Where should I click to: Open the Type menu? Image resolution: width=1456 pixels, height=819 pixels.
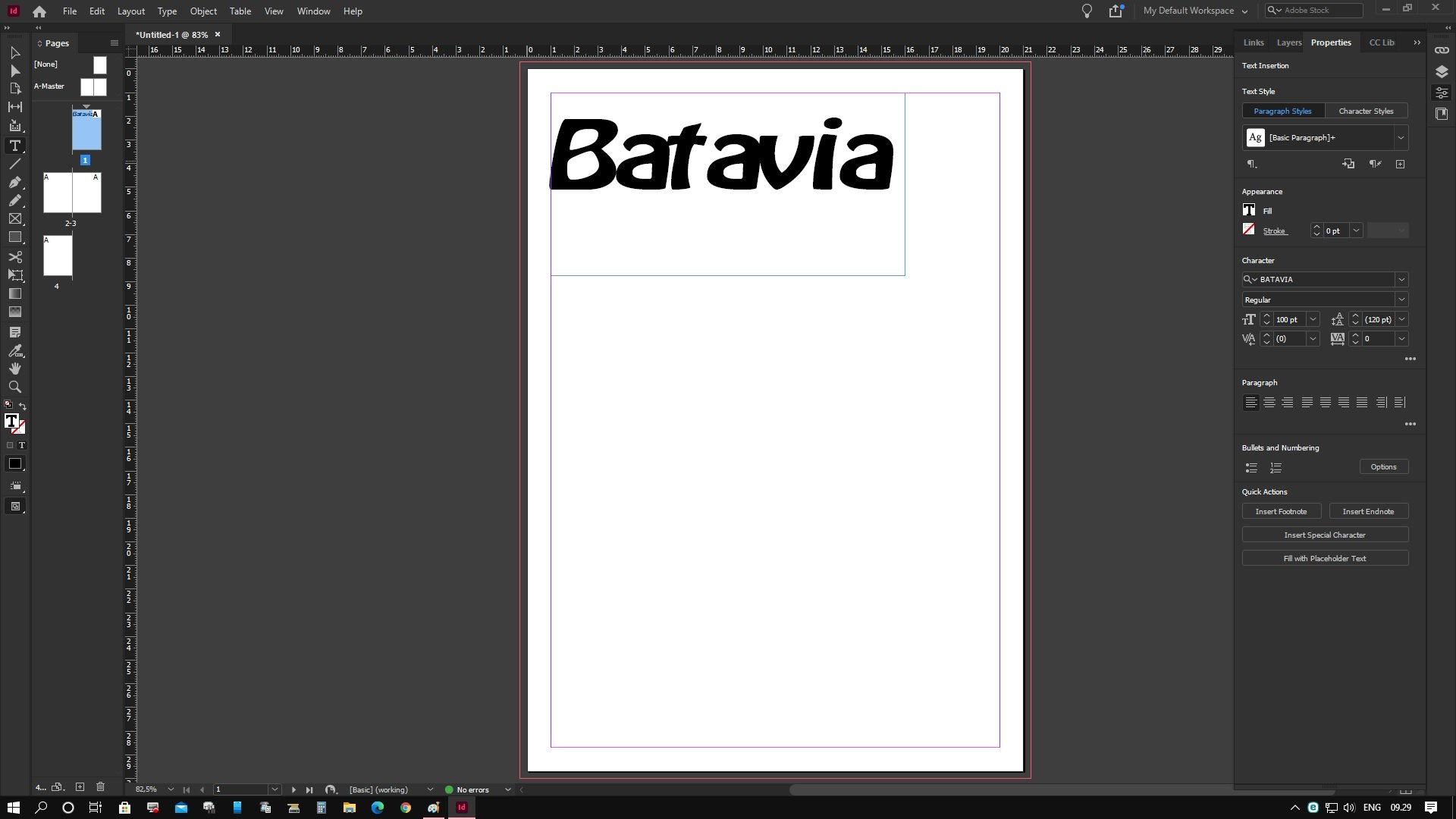point(167,11)
